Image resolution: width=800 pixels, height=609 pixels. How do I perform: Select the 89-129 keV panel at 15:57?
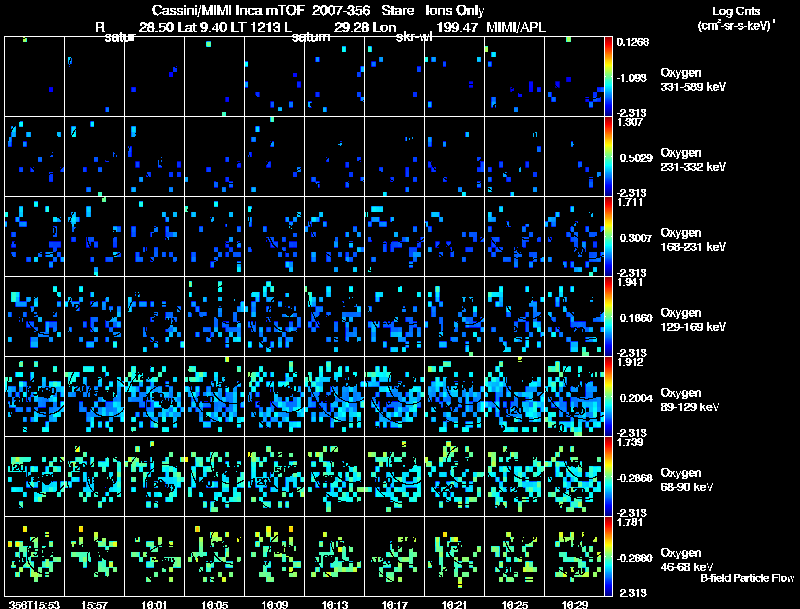(x=94, y=397)
